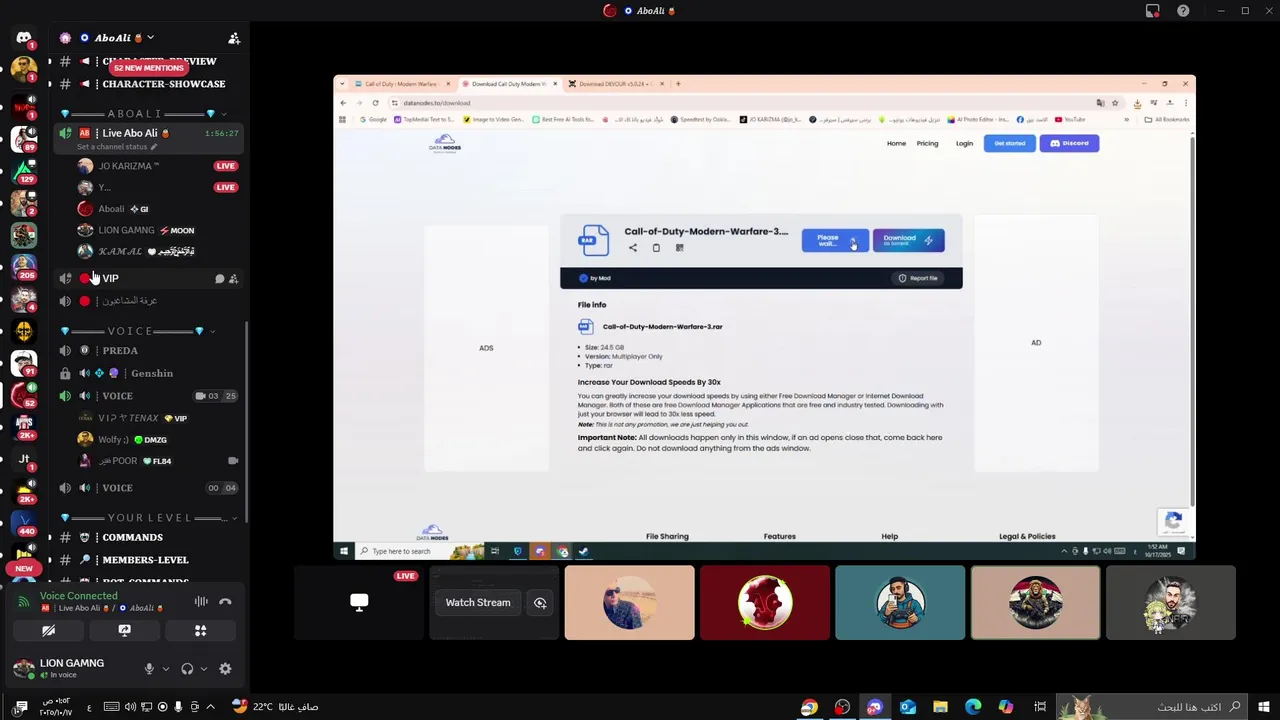The width and height of the screenshot is (1280, 720).
Task: Open microphone input options arrow
Action: point(166,669)
